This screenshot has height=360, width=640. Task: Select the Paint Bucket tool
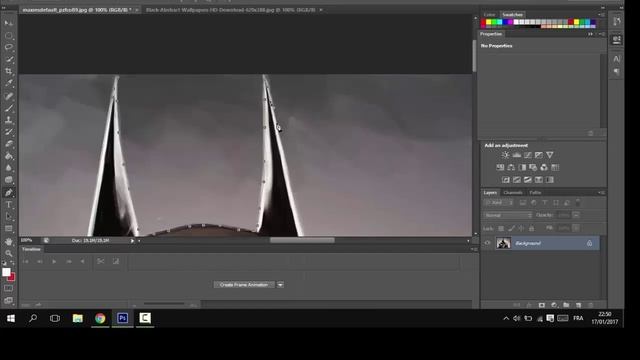pyautogui.click(x=9, y=156)
